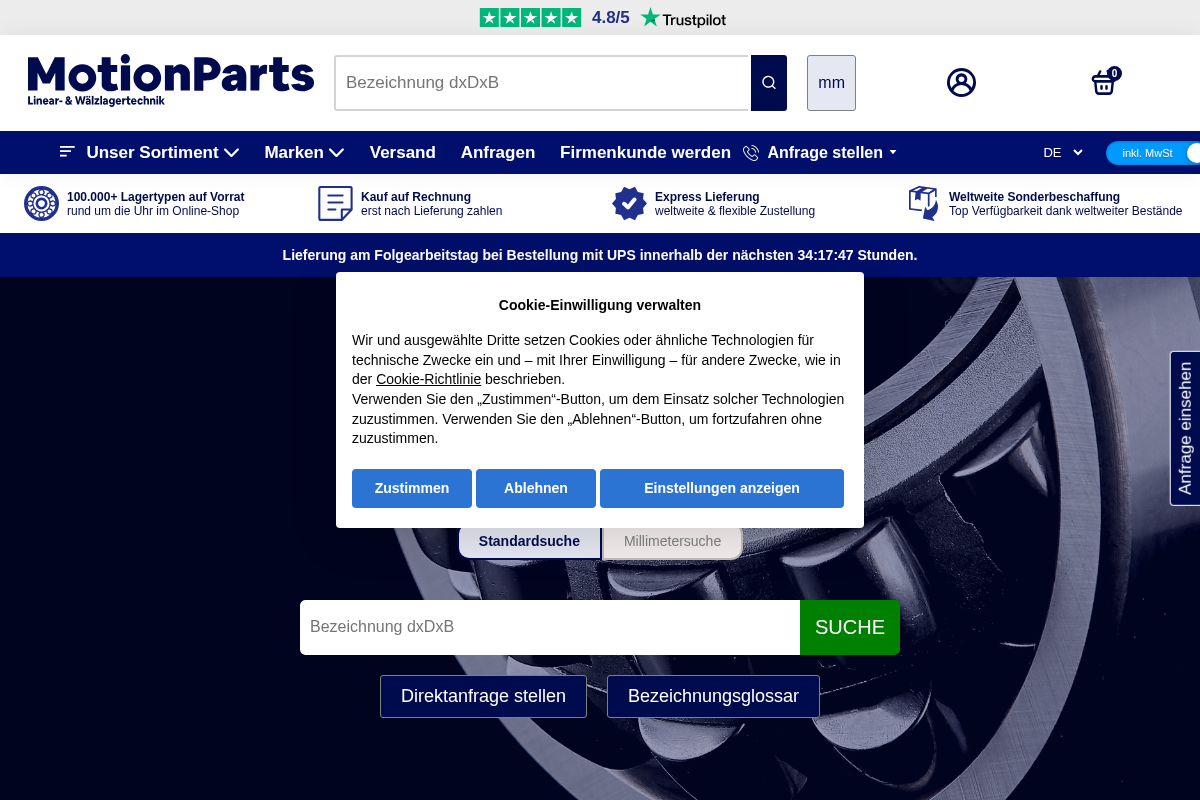Viewport: 1200px width, 800px height.
Task: Select the Standardsuche option
Action: 529,541
